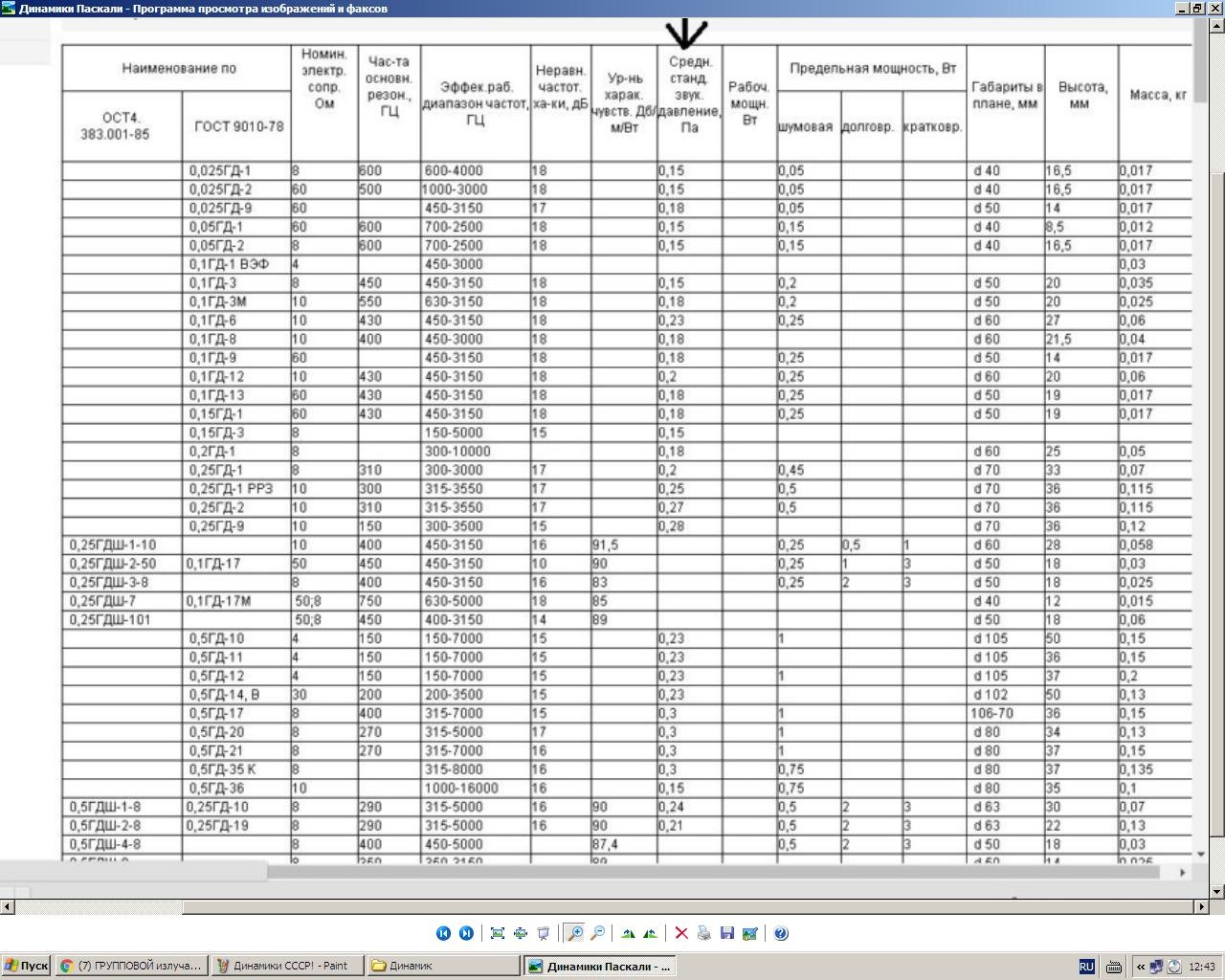Click table cell 0,1ГД-1 ВЭФ
Image resolution: width=1225 pixels, height=980 pixels.
pyautogui.click(x=229, y=264)
